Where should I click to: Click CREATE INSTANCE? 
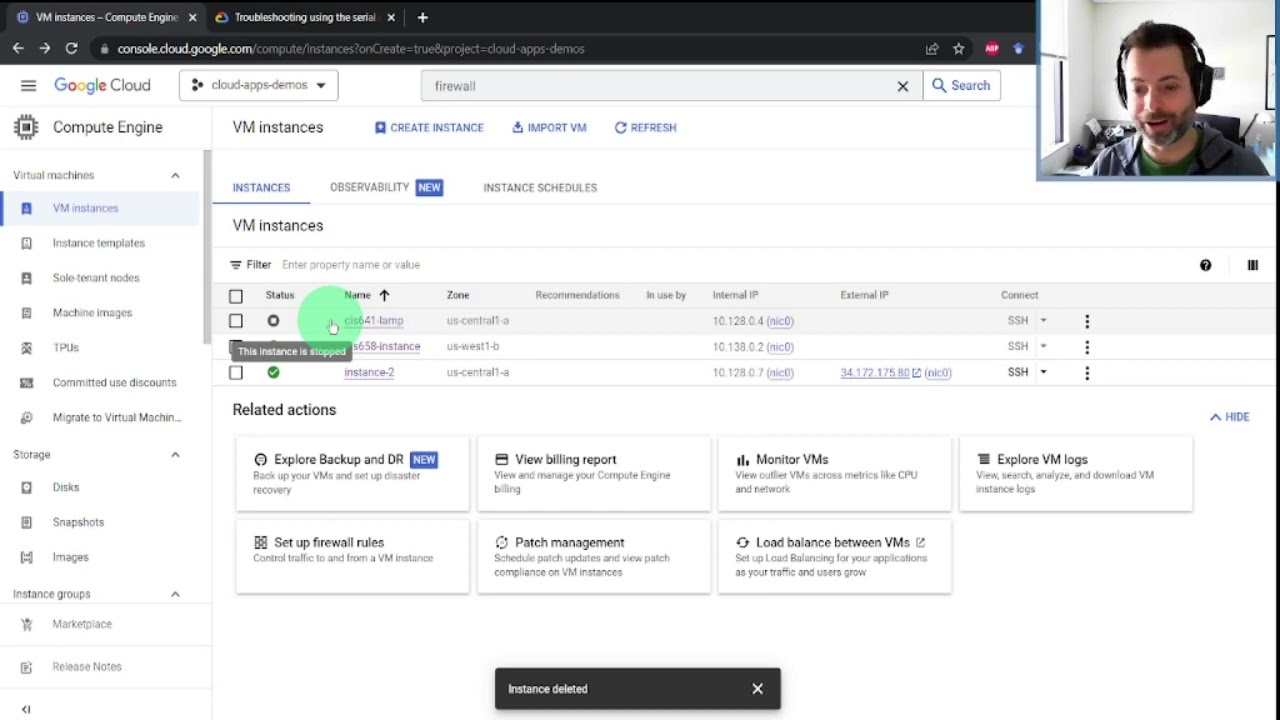click(429, 128)
